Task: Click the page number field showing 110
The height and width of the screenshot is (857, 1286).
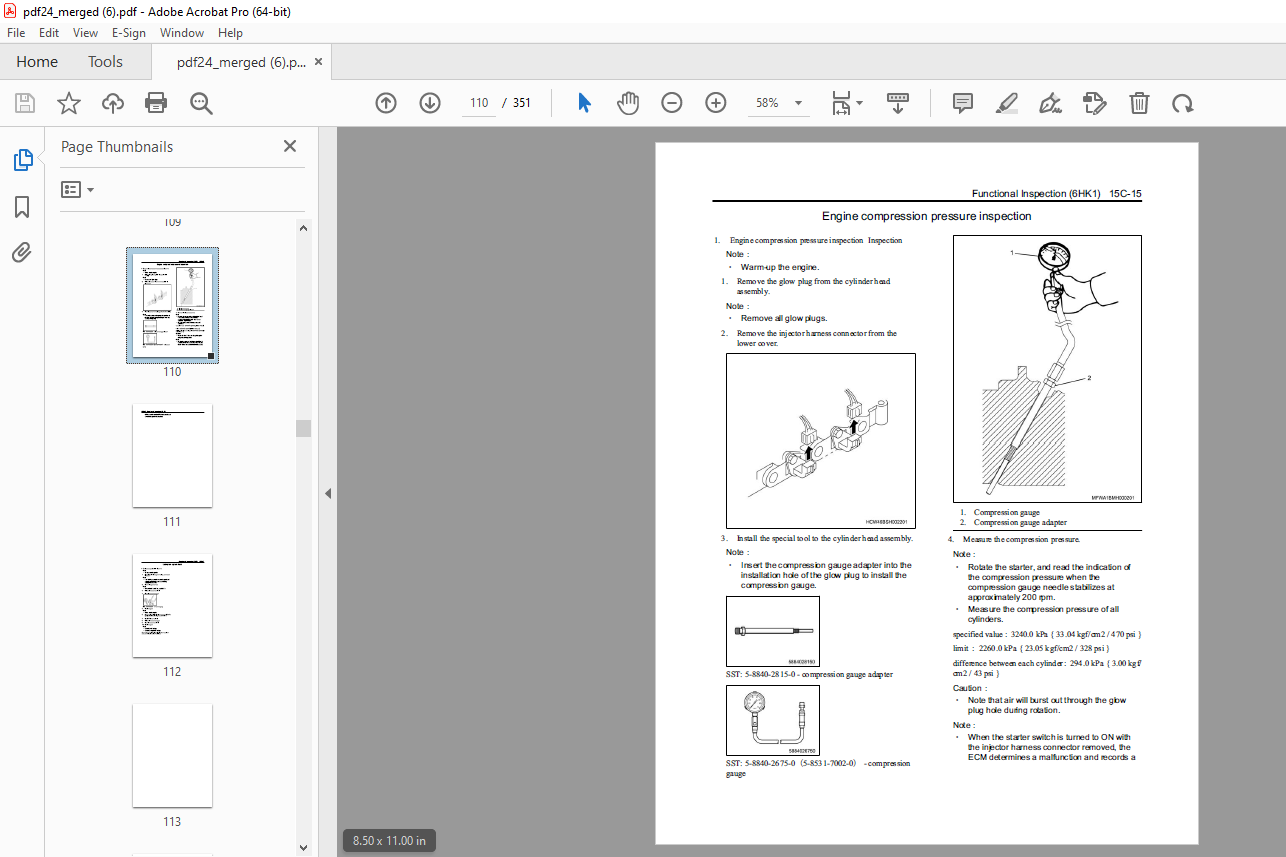Action: [x=479, y=103]
